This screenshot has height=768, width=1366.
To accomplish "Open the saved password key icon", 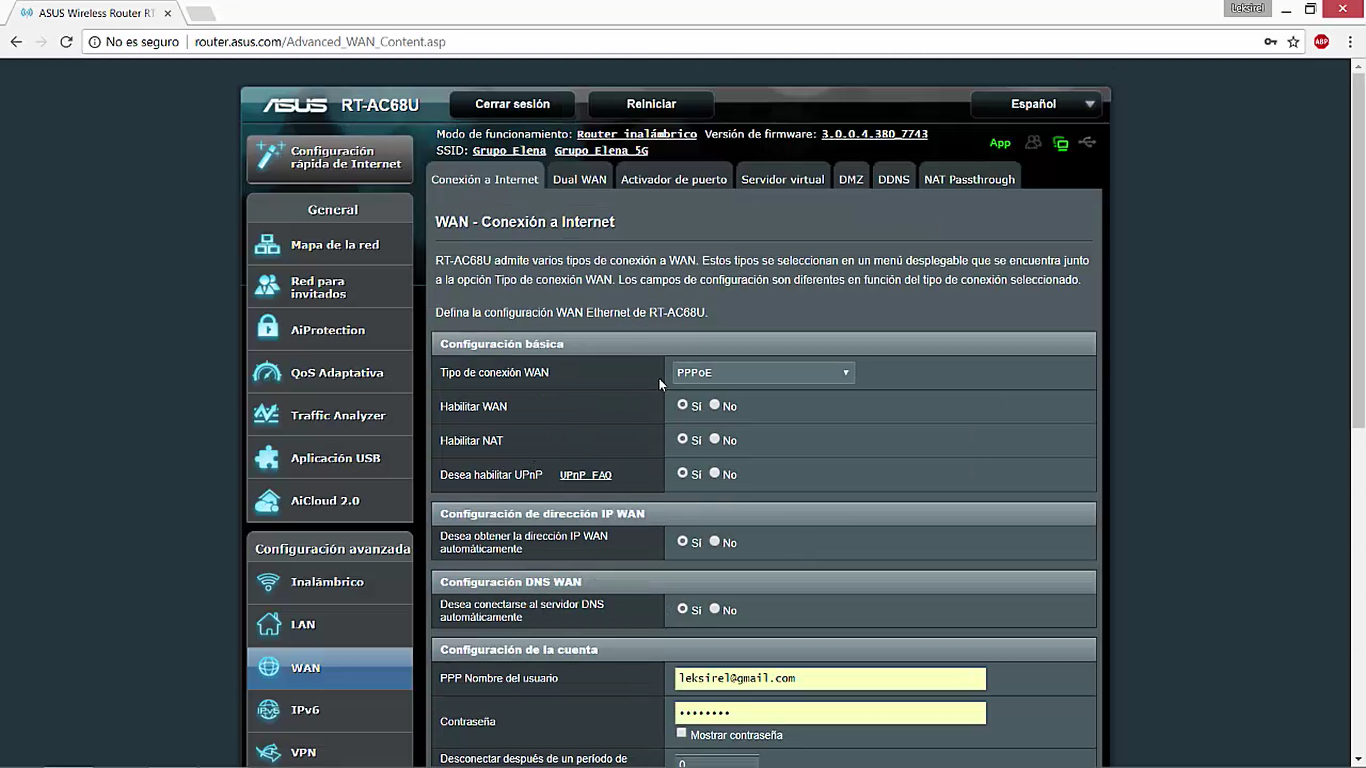I will click(x=1270, y=42).
